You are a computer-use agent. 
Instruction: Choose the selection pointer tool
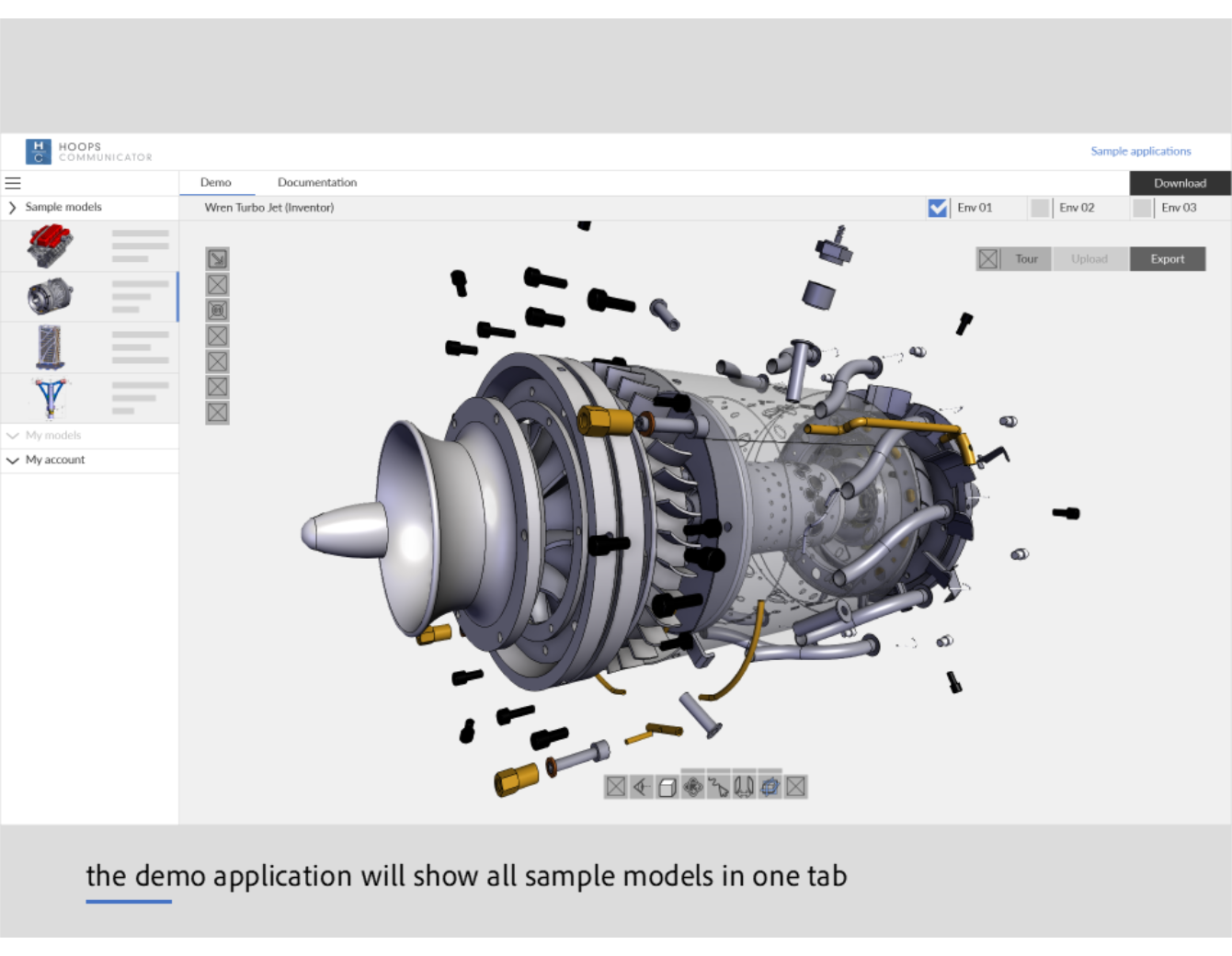[x=719, y=787]
